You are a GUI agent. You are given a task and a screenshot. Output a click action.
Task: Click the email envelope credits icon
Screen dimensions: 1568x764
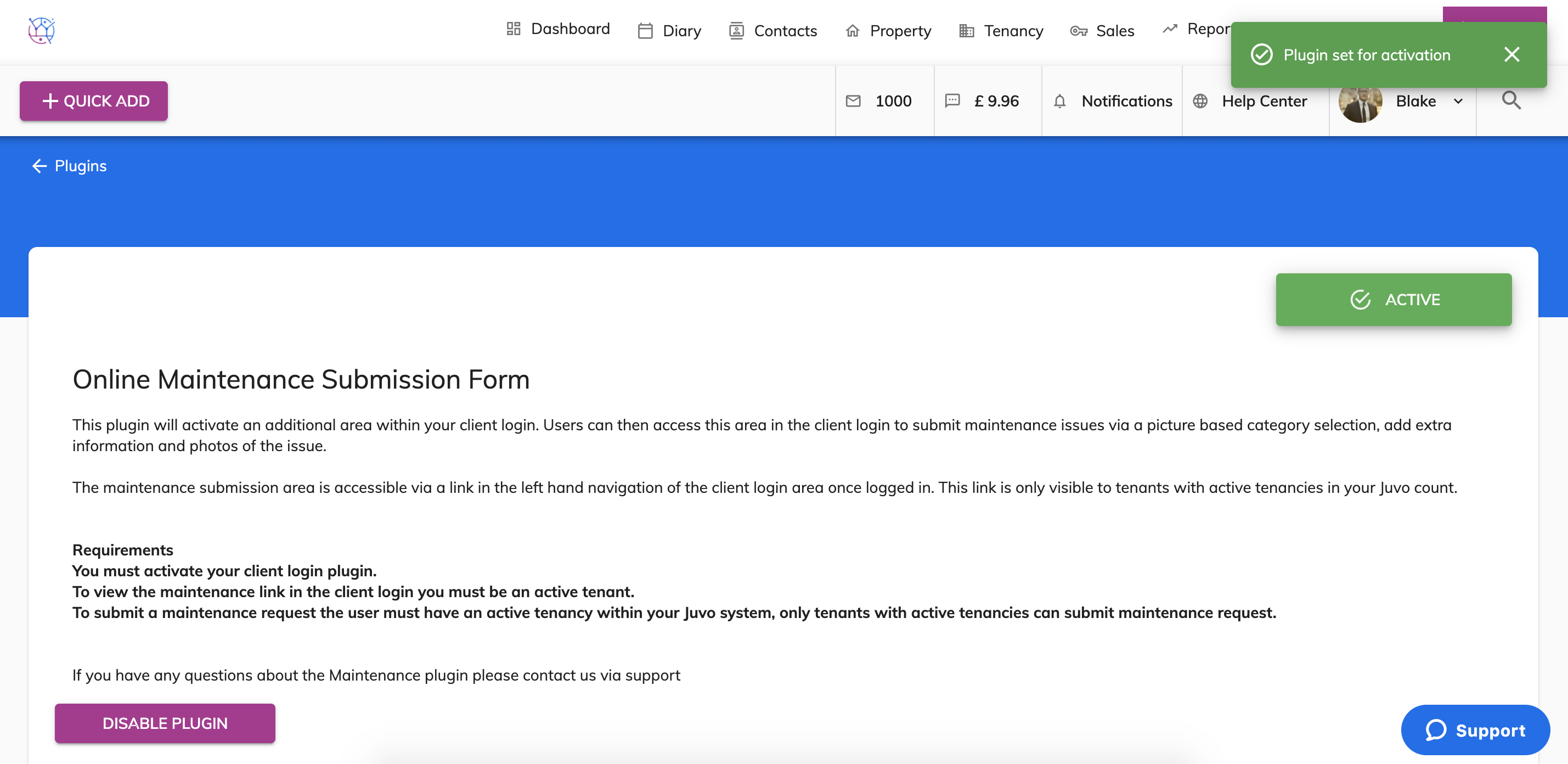pyautogui.click(x=853, y=101)
